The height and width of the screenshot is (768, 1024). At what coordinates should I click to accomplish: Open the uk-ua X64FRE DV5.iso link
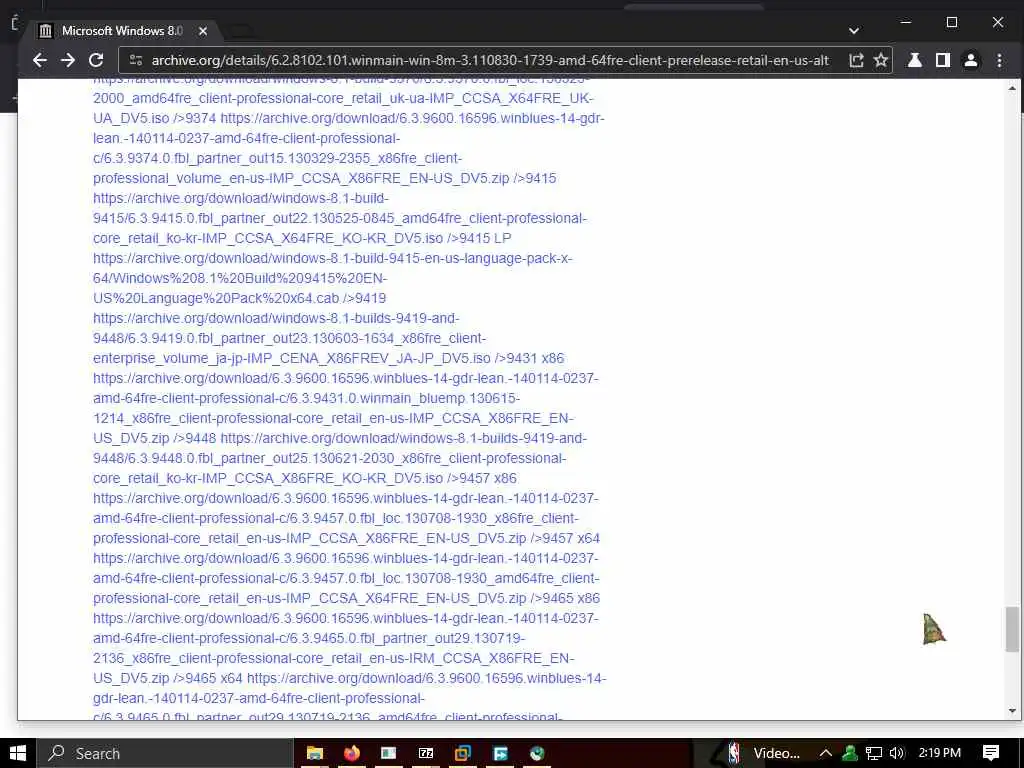pos(343,98)
